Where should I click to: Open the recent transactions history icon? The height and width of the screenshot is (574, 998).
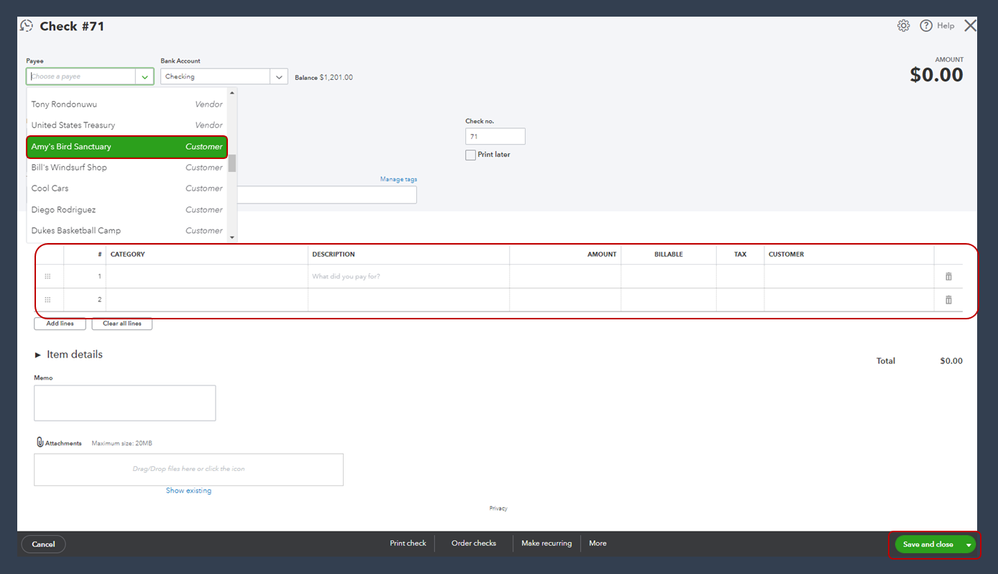(x=26, y=25)
